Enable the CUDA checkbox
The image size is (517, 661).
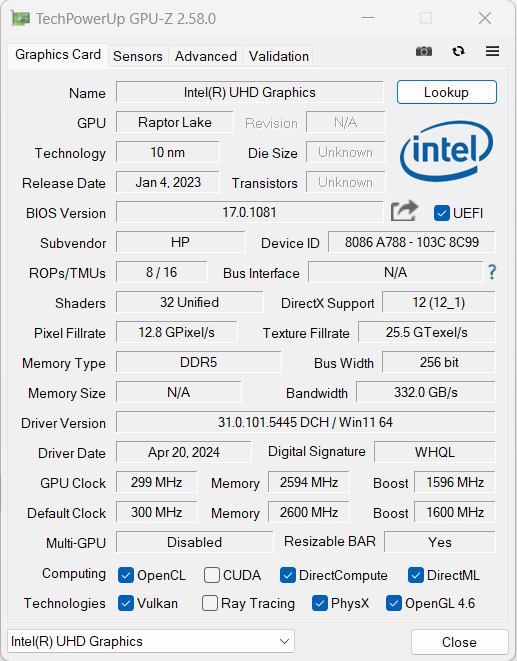[x=211, y=575]
